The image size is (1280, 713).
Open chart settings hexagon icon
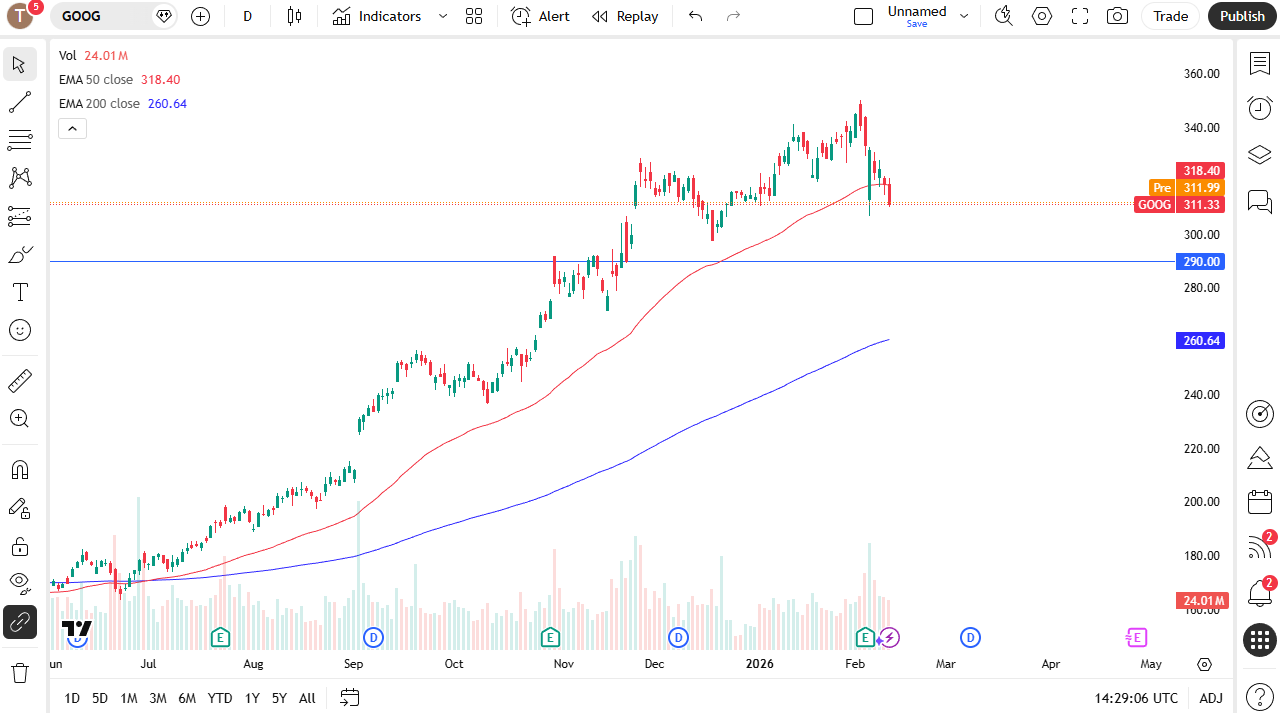1042,16
